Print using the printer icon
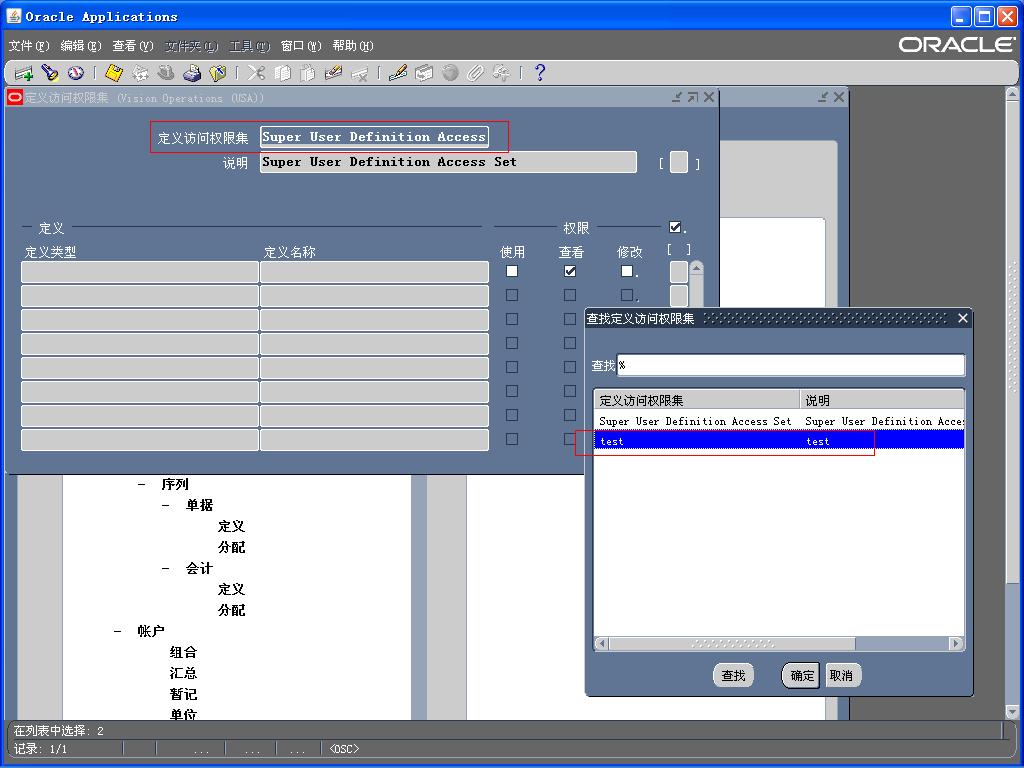The height and width of the screenshot is (768, 1024). (192, 73)
